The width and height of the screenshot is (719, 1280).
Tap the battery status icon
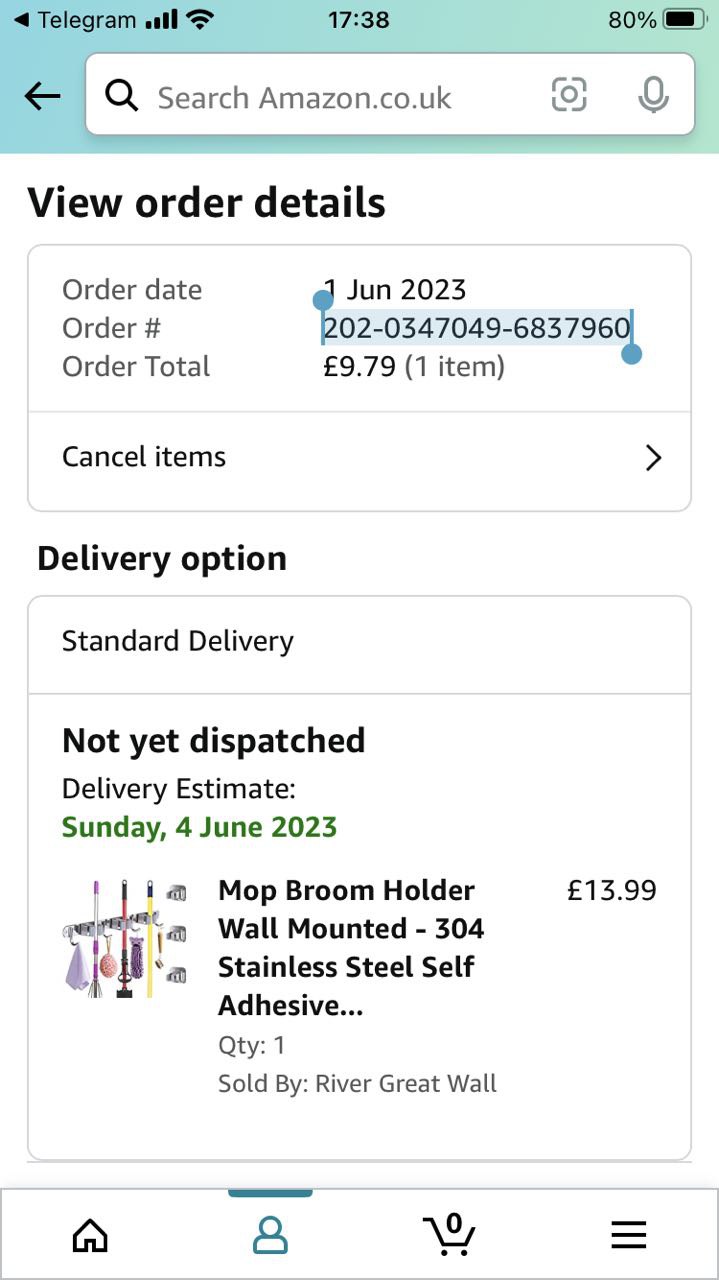point(685,19)
